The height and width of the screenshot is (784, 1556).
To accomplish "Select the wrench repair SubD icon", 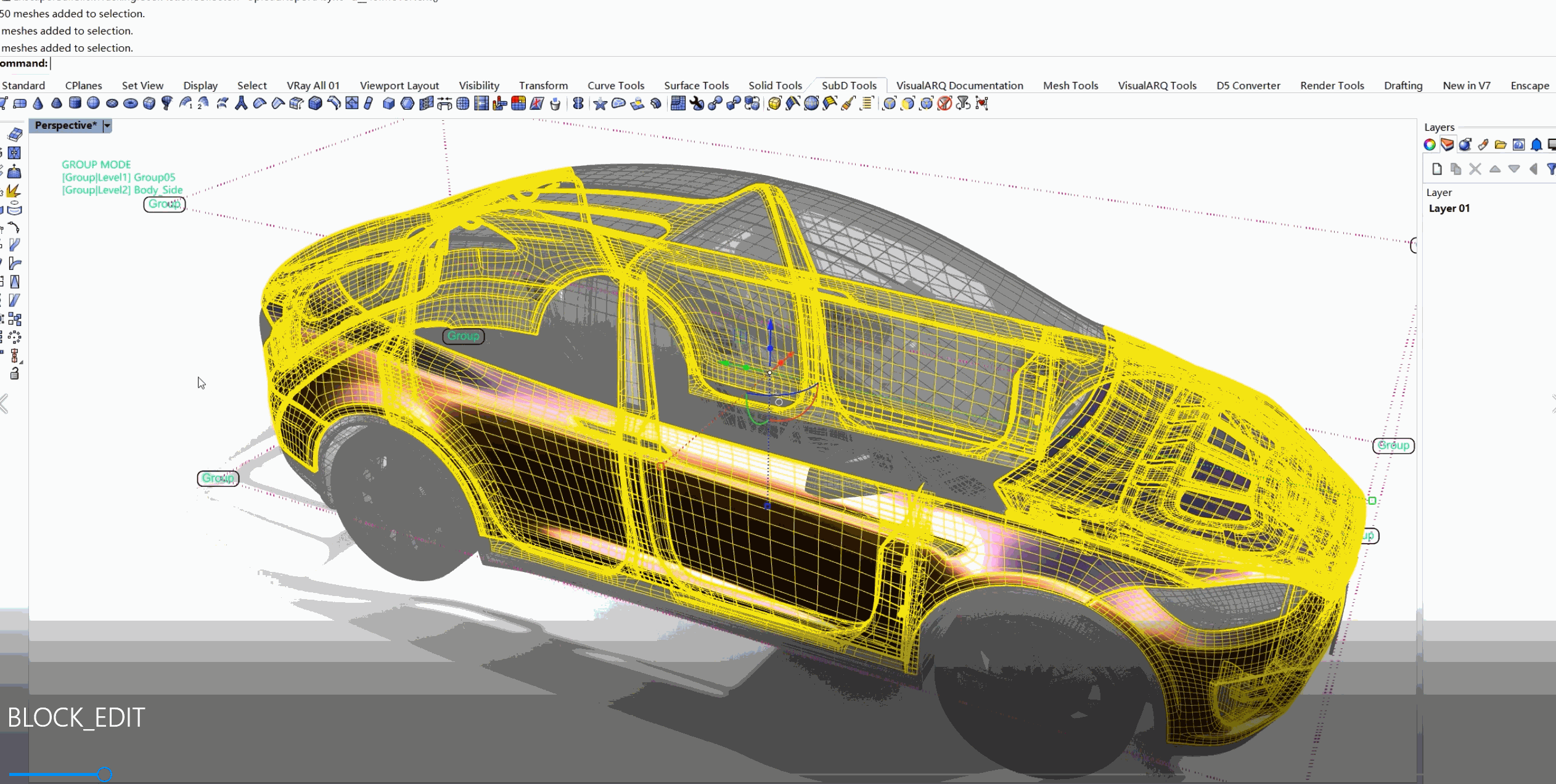I will 697,104.
